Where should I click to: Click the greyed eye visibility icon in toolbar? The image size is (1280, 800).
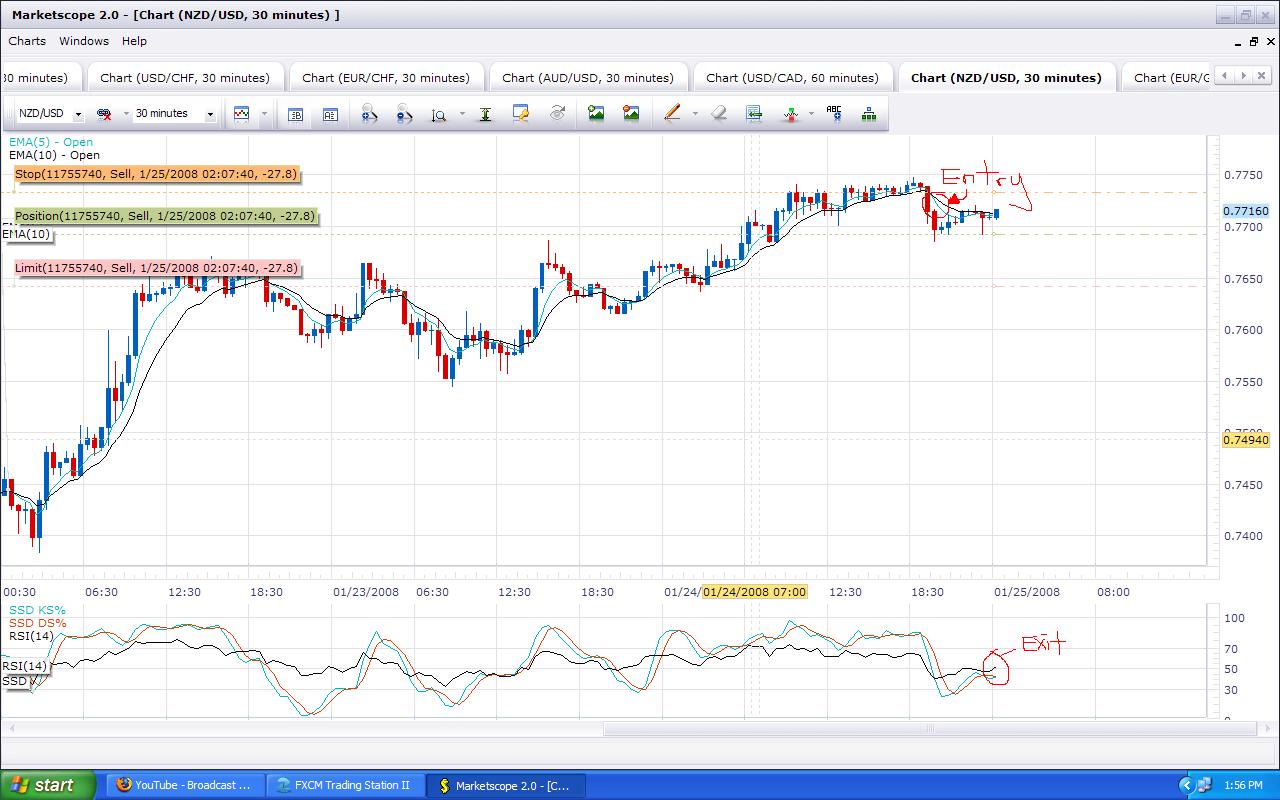coord(557,114)
